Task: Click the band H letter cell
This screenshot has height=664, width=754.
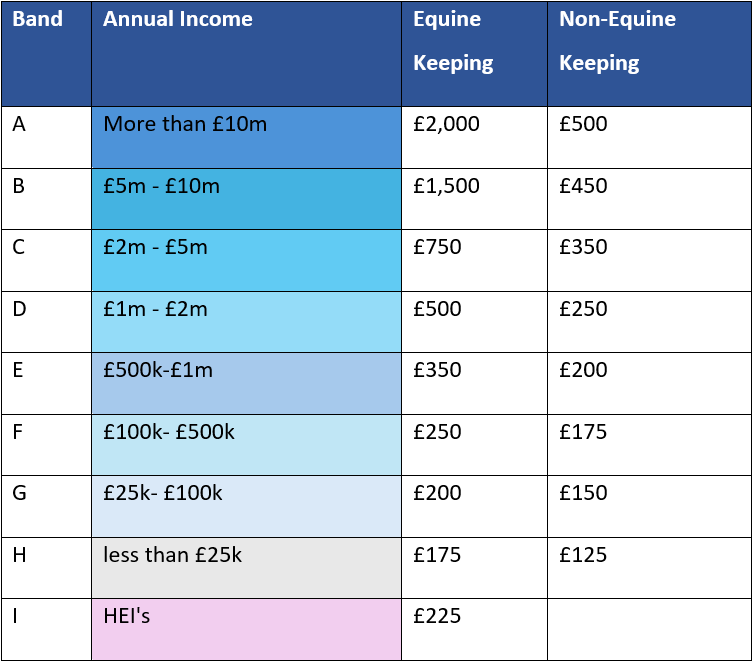Action: (x=46, y=568)
